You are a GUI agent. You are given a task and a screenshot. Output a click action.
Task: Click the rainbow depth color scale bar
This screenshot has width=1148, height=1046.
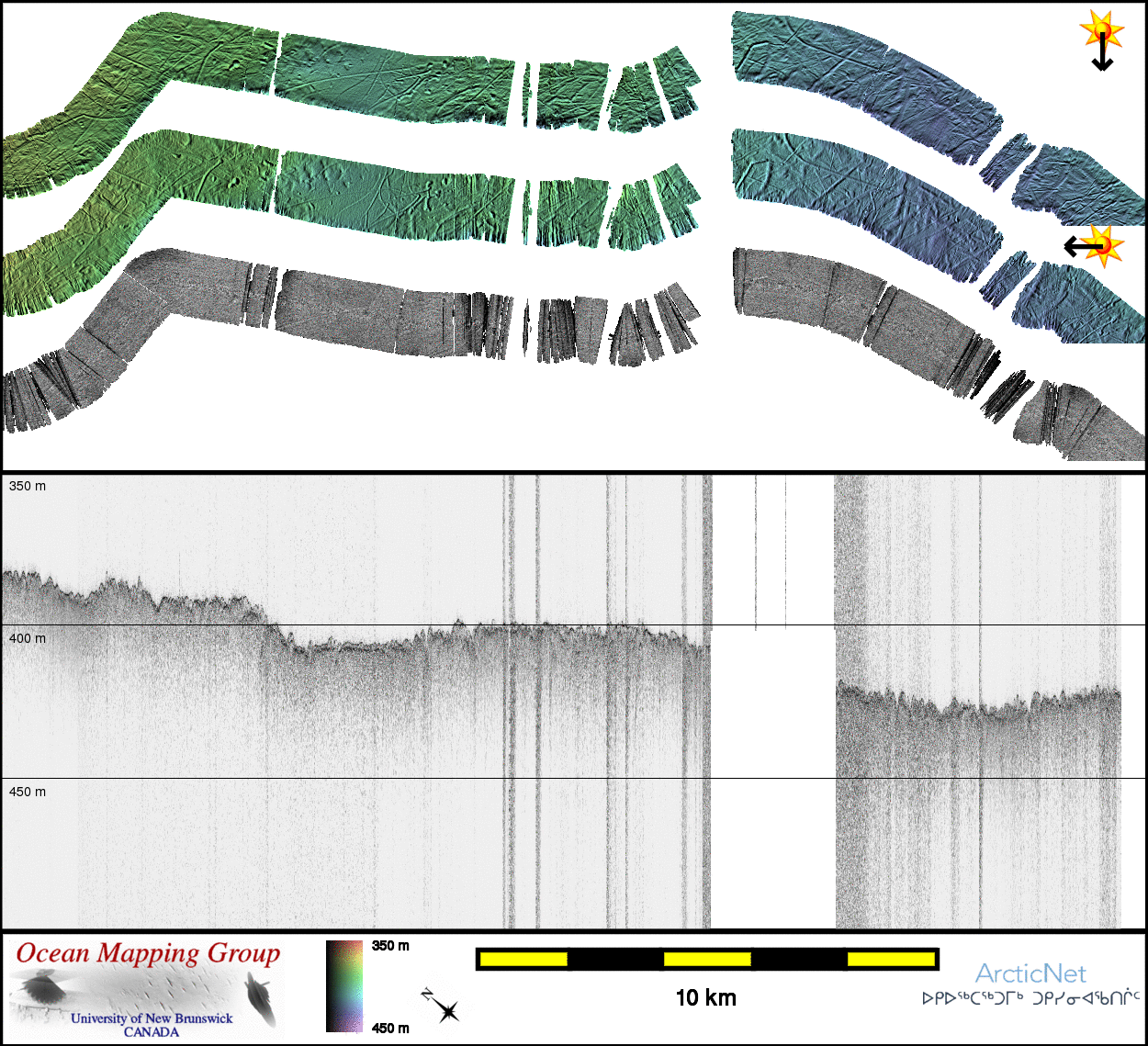[x=344, y=986]
